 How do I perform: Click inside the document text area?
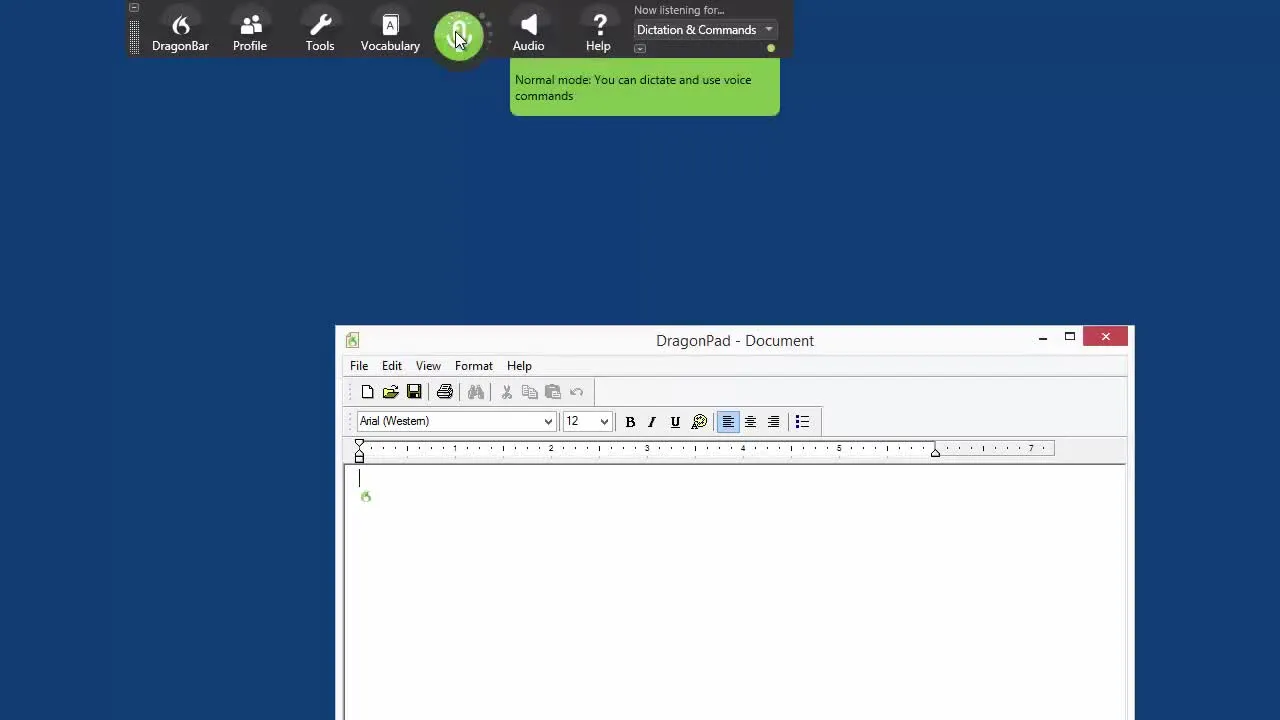[x=735, y=592]
